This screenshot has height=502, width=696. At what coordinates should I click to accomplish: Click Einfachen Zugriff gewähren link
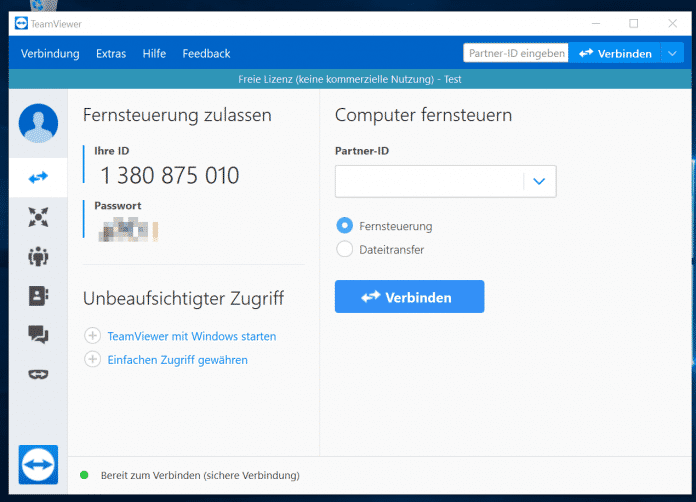coord(177,359)
